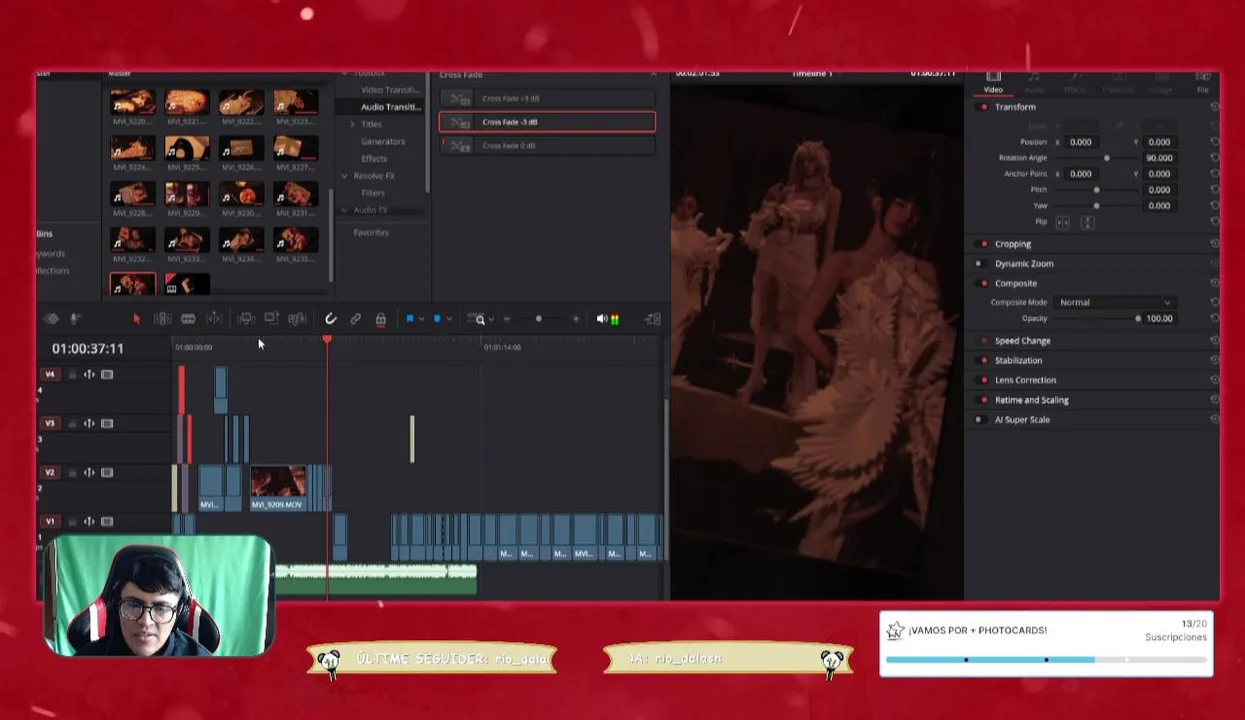
Task: Lock track V1 with its padlock
Action: tap(72, 521)
